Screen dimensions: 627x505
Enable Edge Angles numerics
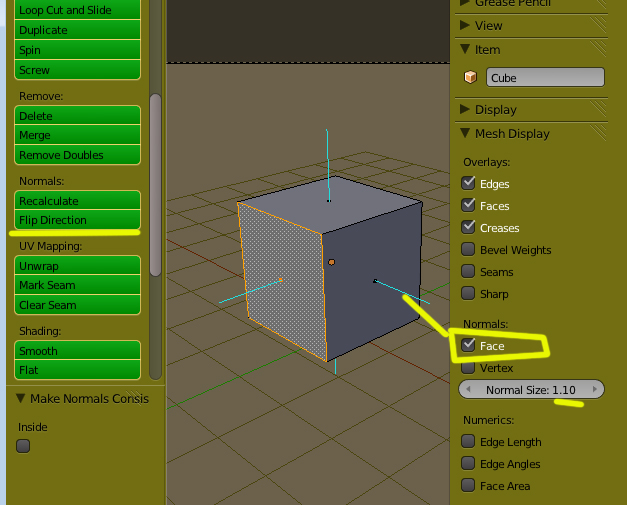click(468, 463)
